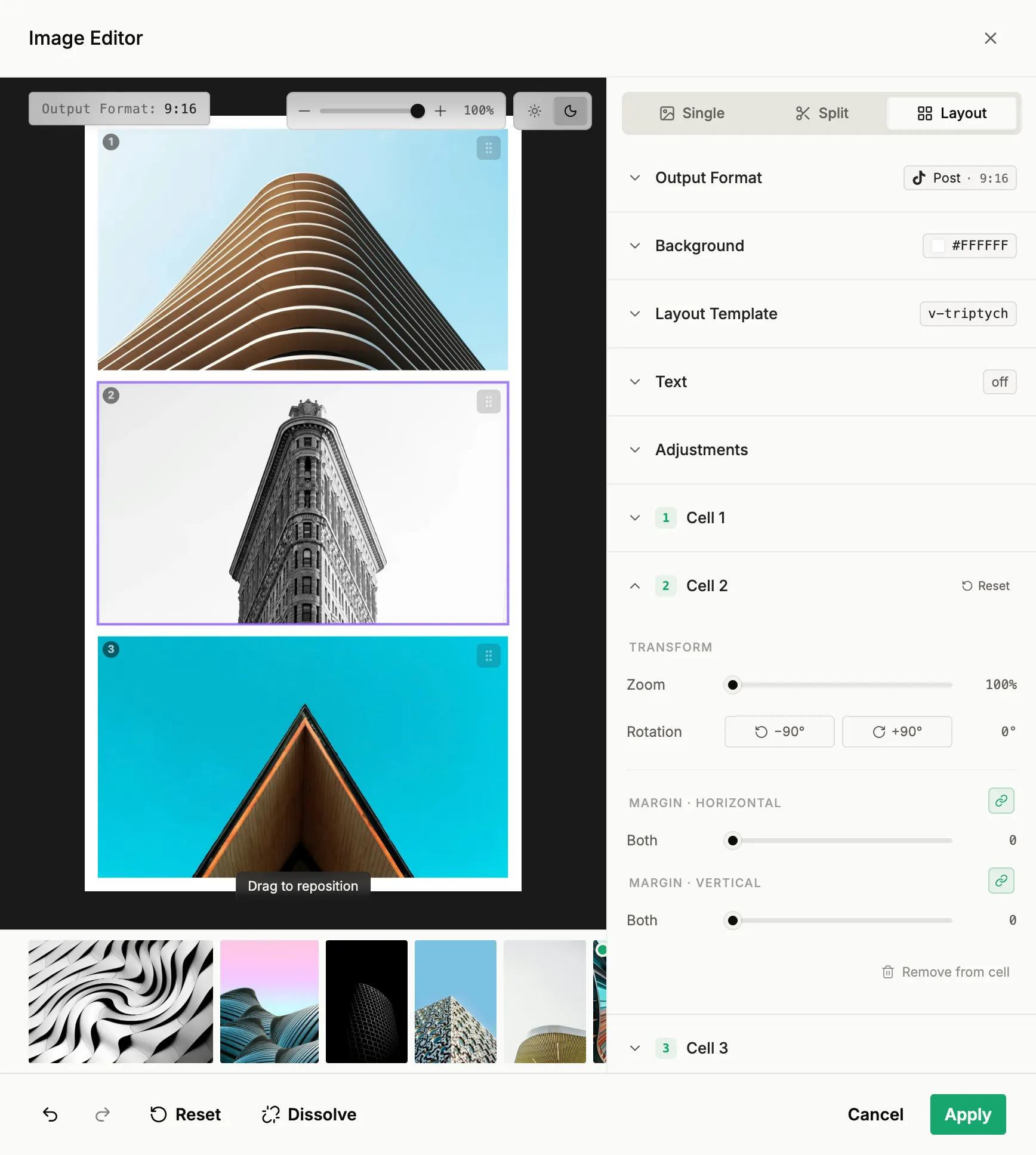Click the zoom in plus icon
Image resolution: width=1036 pixels, height=1155 pixels.
(440, 111)
